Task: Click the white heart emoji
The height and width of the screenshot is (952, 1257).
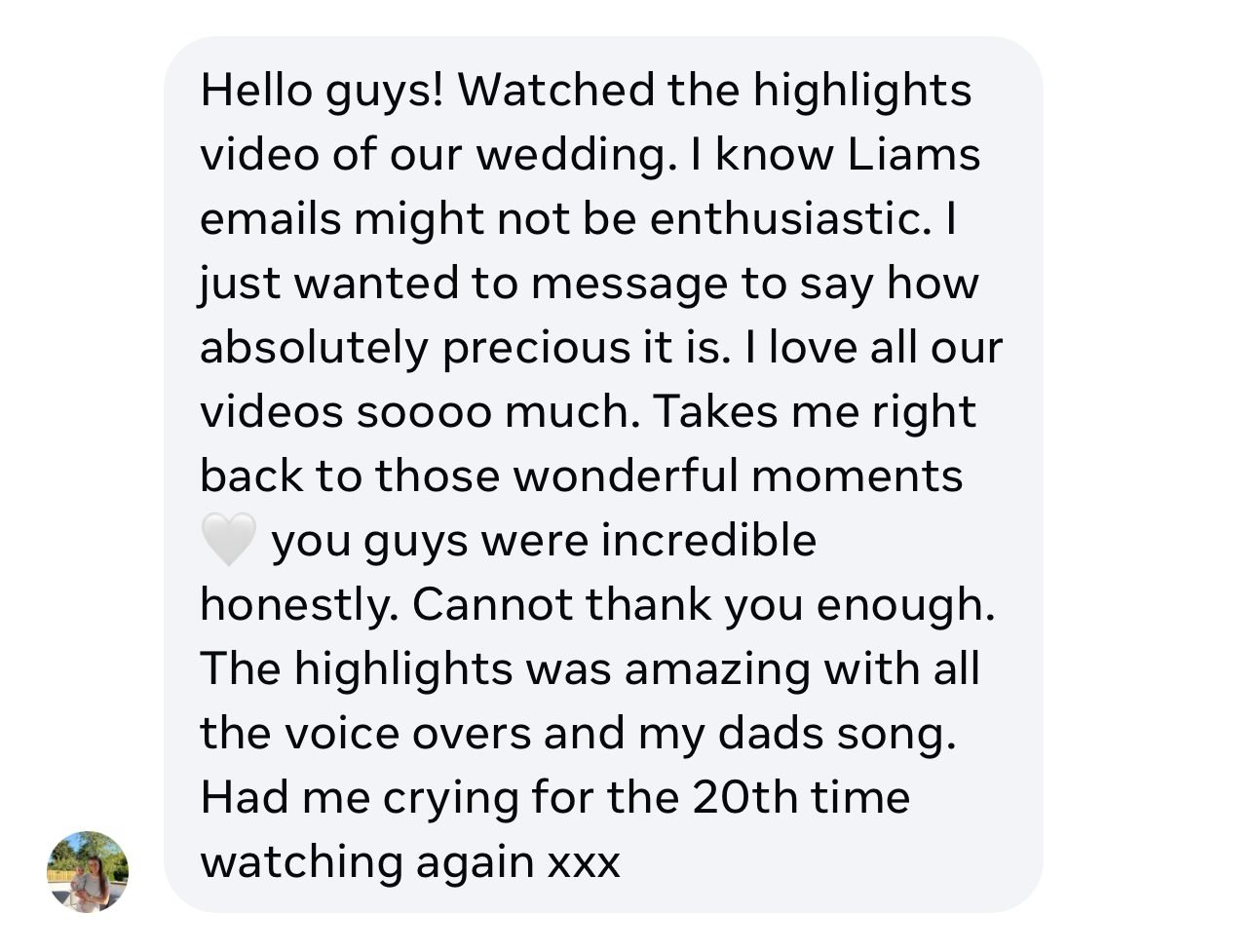Action: [228, 540]
